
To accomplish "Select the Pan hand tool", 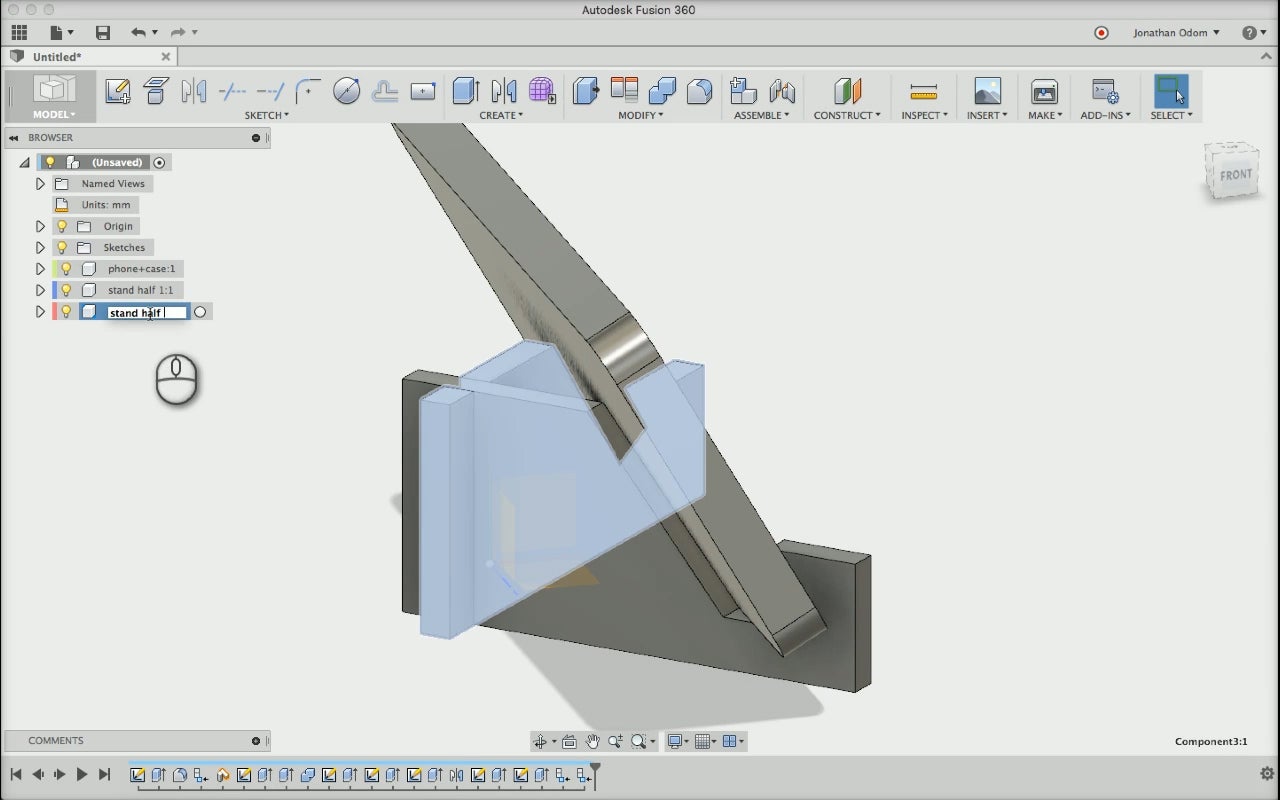I will [592, 741].
